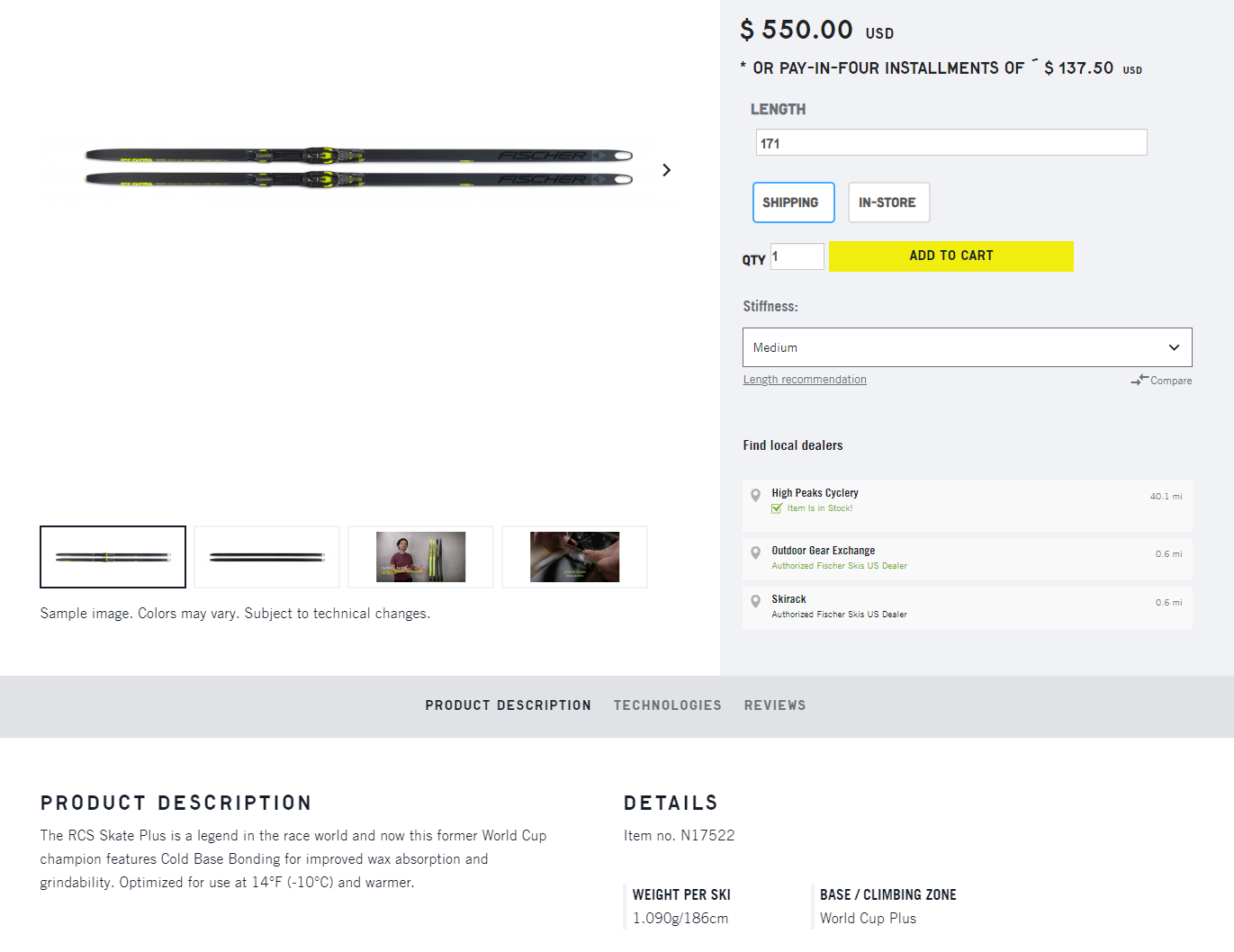The height and width of the screenshot is (952, 1234).
Task: Select the Shipping delivery option
Action: [x=793, y=202]
